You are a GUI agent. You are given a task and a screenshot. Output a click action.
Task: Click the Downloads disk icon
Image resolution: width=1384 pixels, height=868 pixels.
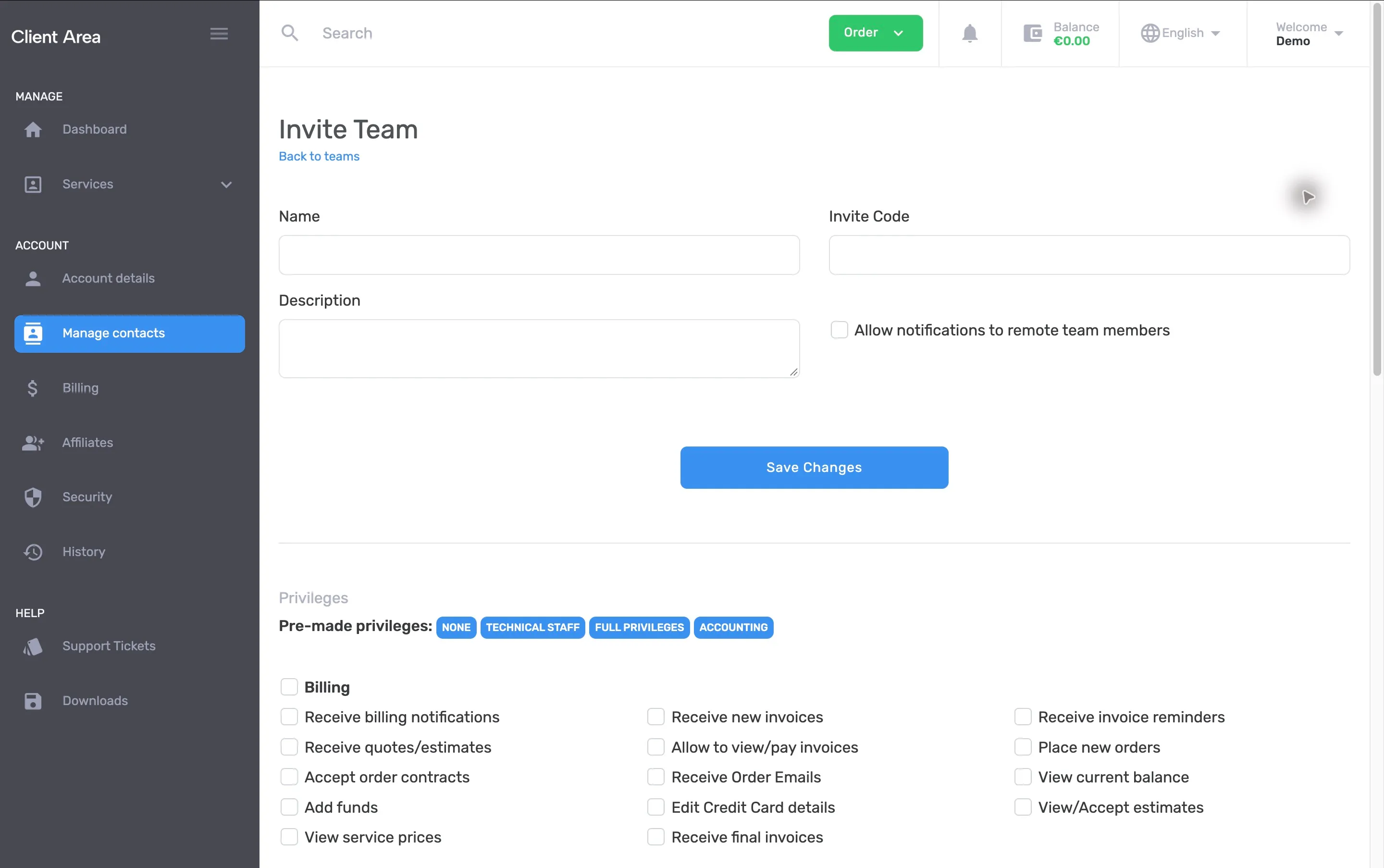(x=33, y=701)
